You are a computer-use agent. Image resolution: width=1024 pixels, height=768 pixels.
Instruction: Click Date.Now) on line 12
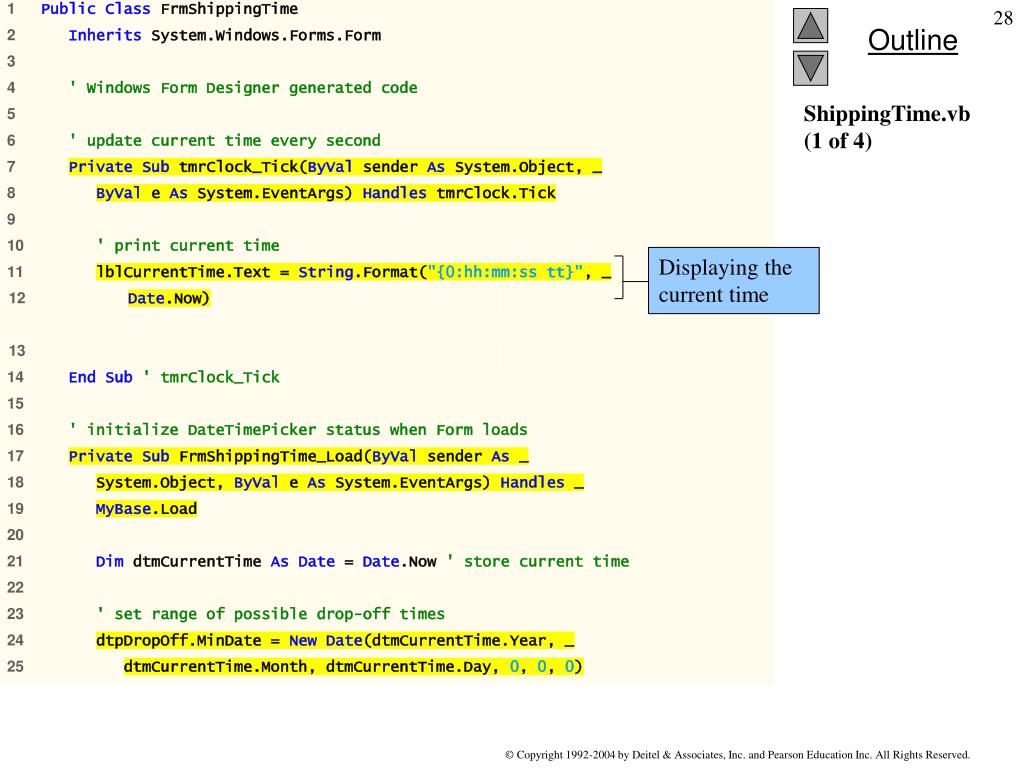[x=168, y=298]
